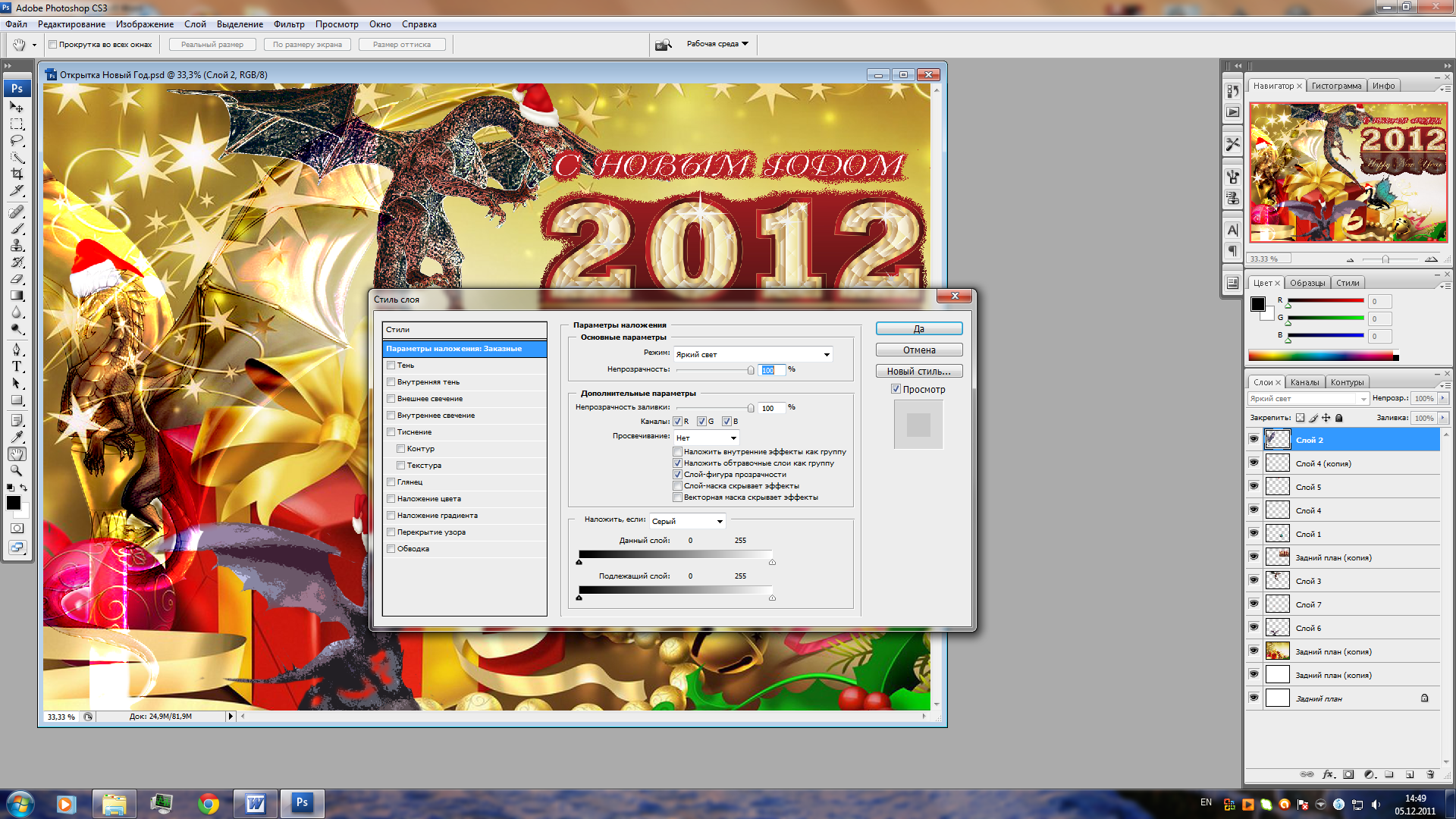Viewport: 1456px width, 819px height.
Task: Switch to the Образцы tab
Action: (1307, 283)
